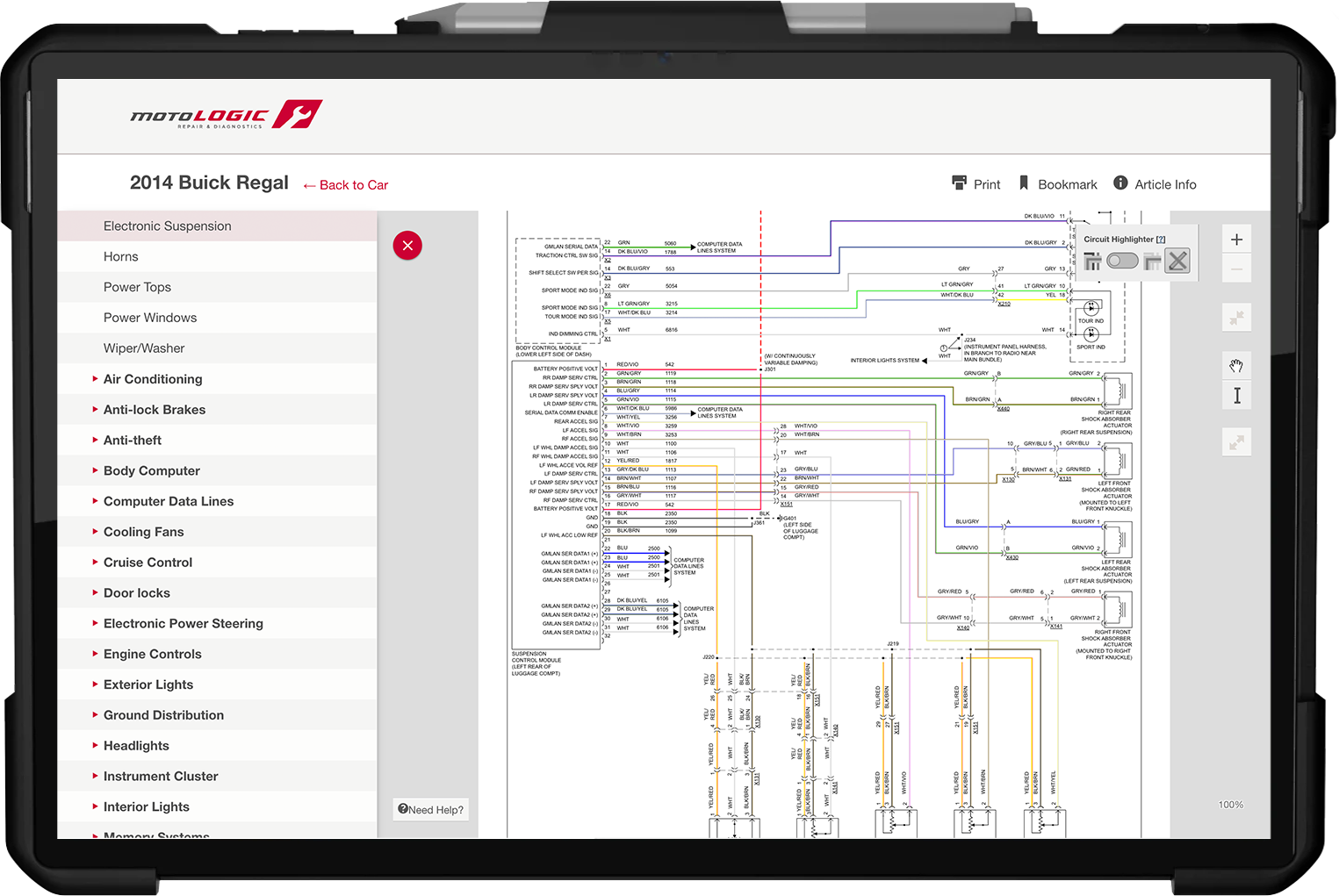Click the Ground Distribution category label
Image resolution: width=1339 pixels, height=896 pixels.
pyautogui.click(x=163, y=715)
